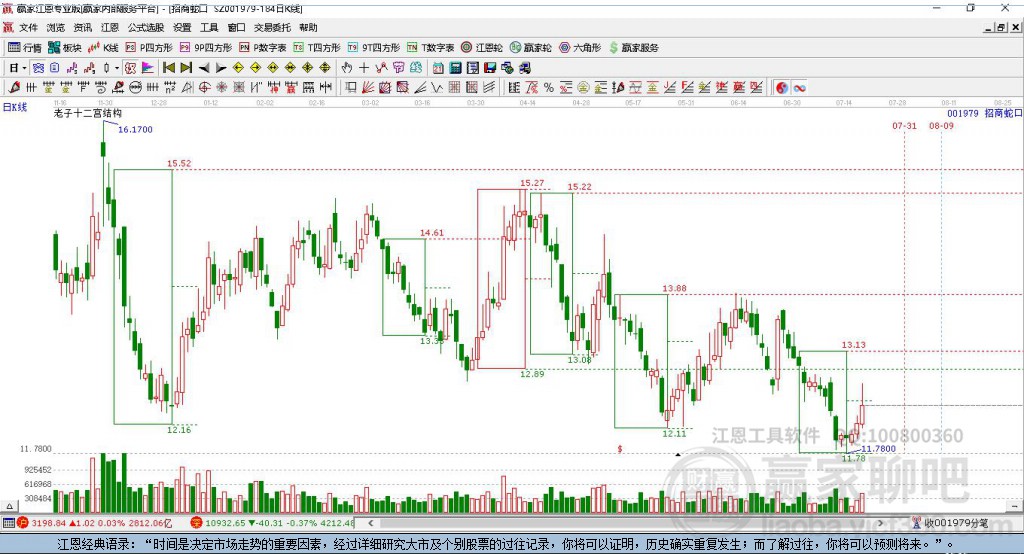This screenshot has width=1024, height=554.
Task: Click the 16.1700 high price label
Action: [x=135, y=129]
